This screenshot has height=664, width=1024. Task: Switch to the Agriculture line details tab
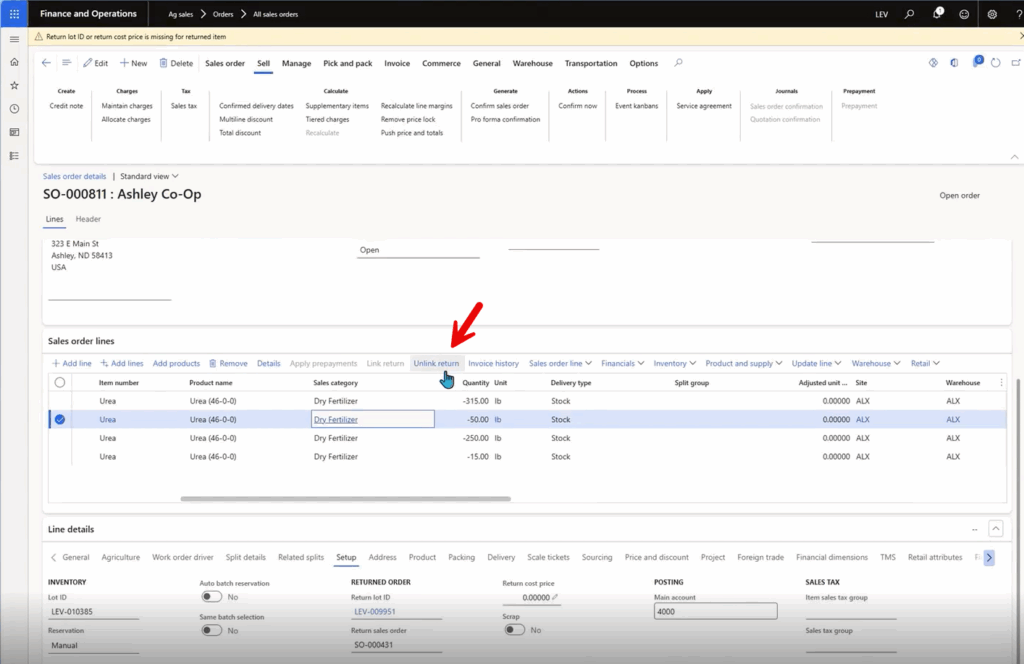pyautogui.click(x=121, y=558)
